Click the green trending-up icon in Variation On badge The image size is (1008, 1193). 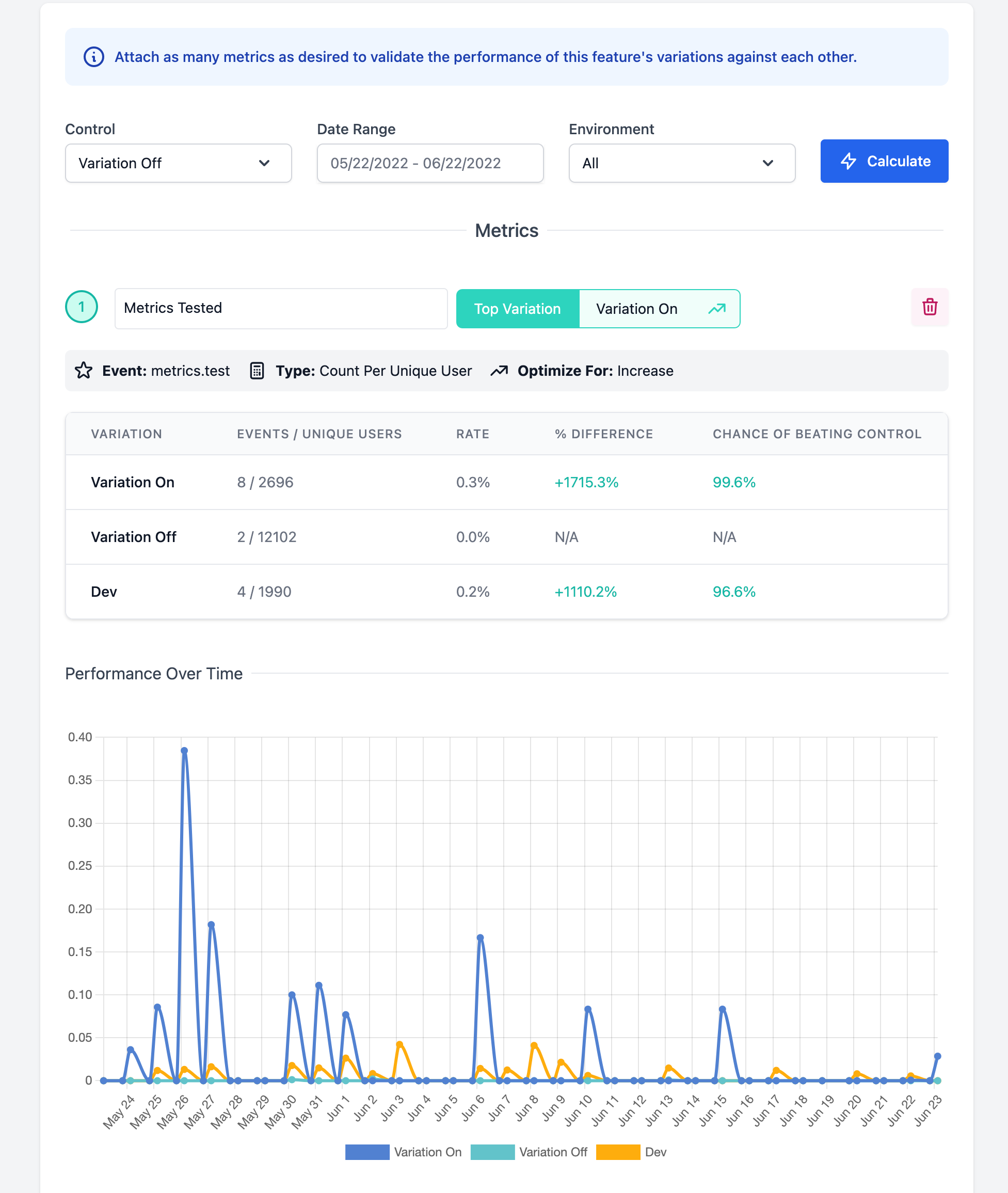coord(716,309)
